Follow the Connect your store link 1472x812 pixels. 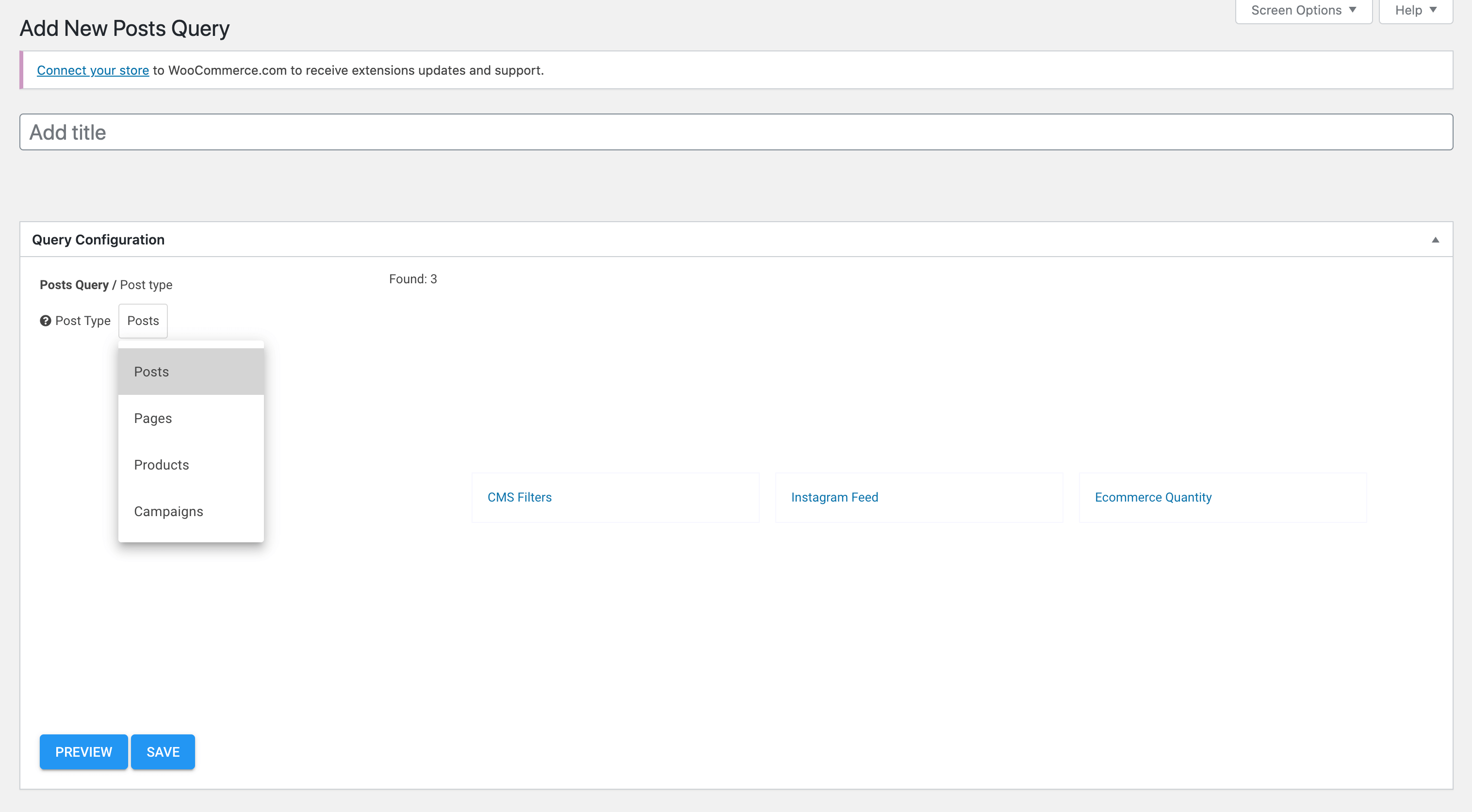(x=93, y=70)
